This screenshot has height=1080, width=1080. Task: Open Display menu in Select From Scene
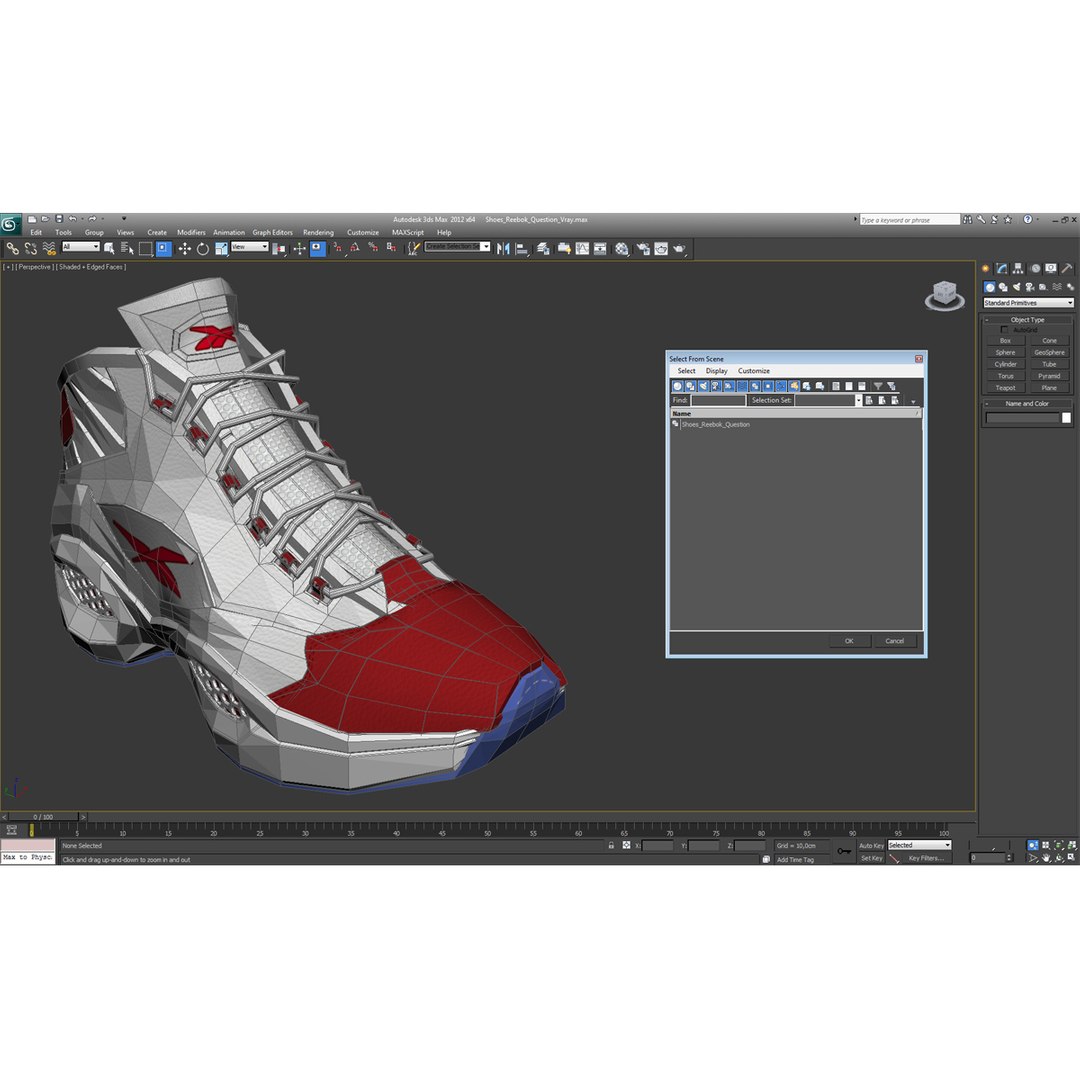click(x=716, y=371)
